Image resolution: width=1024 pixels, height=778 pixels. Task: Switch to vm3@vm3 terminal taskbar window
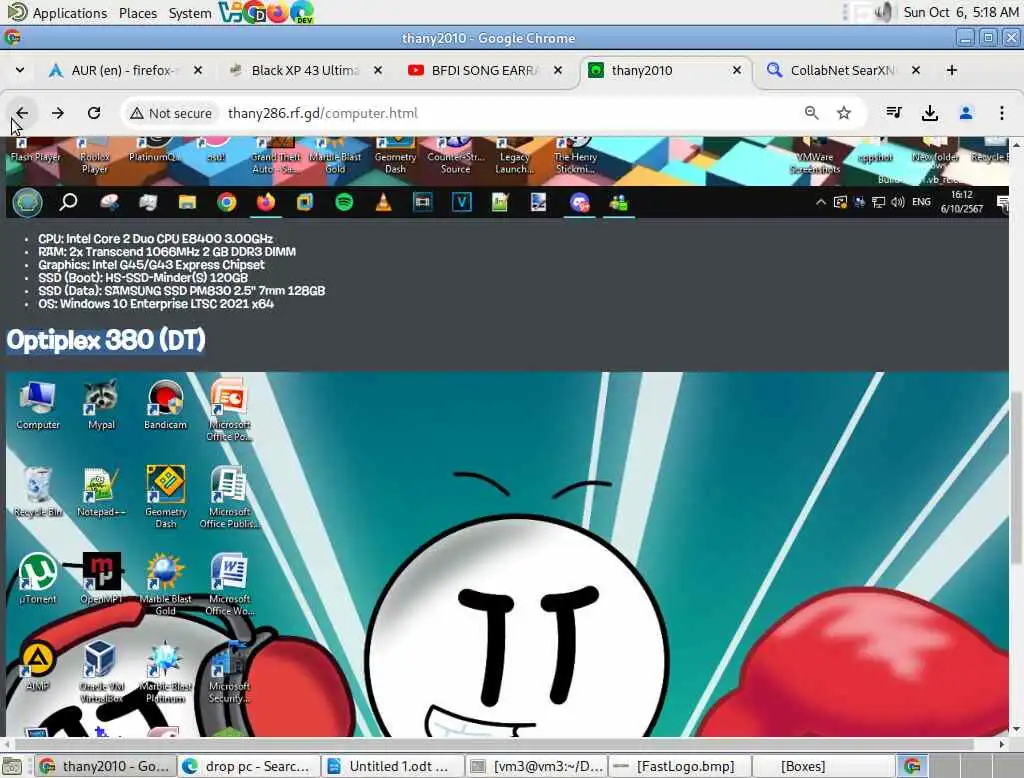(x=536, y=766)
